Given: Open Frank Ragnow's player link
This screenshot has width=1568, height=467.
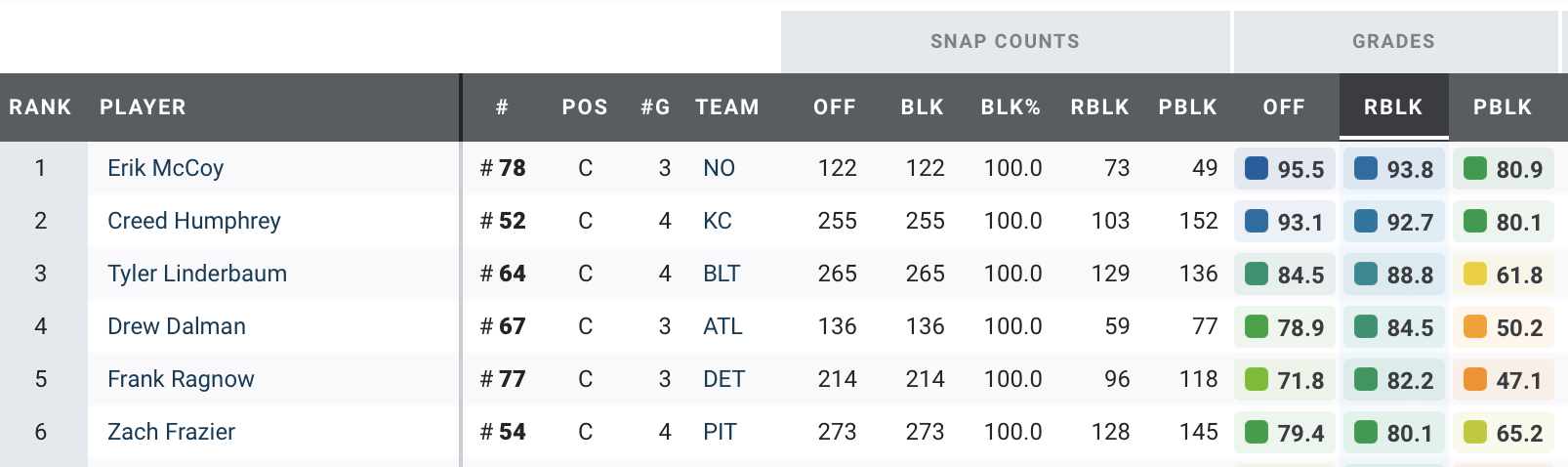Looking at the screenshot, I should pyautogui.click(x=181, y=379).
